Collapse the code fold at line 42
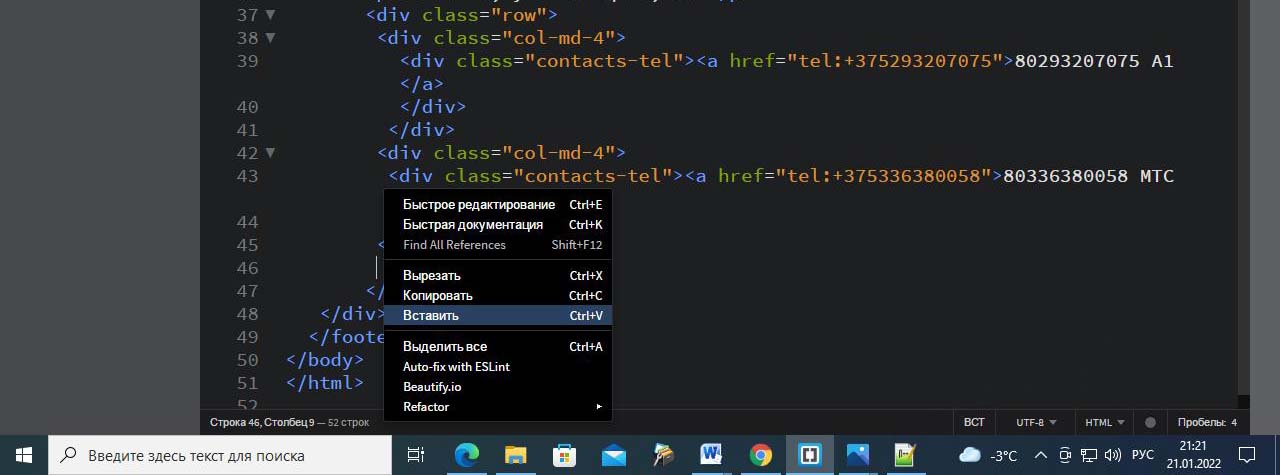The image size is (1280, 475). [x=270, y=153]
